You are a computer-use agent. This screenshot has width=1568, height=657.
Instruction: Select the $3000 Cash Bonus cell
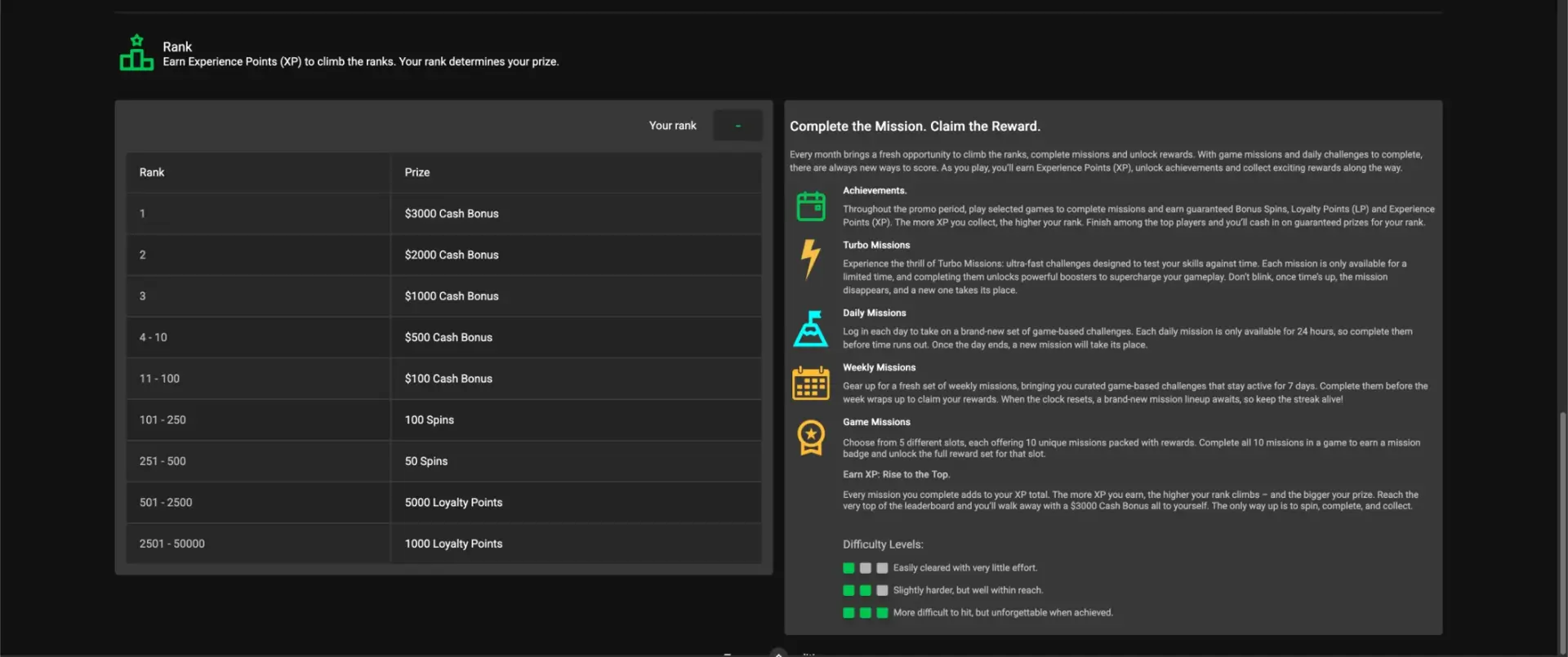pyautogui.click(x=576, y=214)
